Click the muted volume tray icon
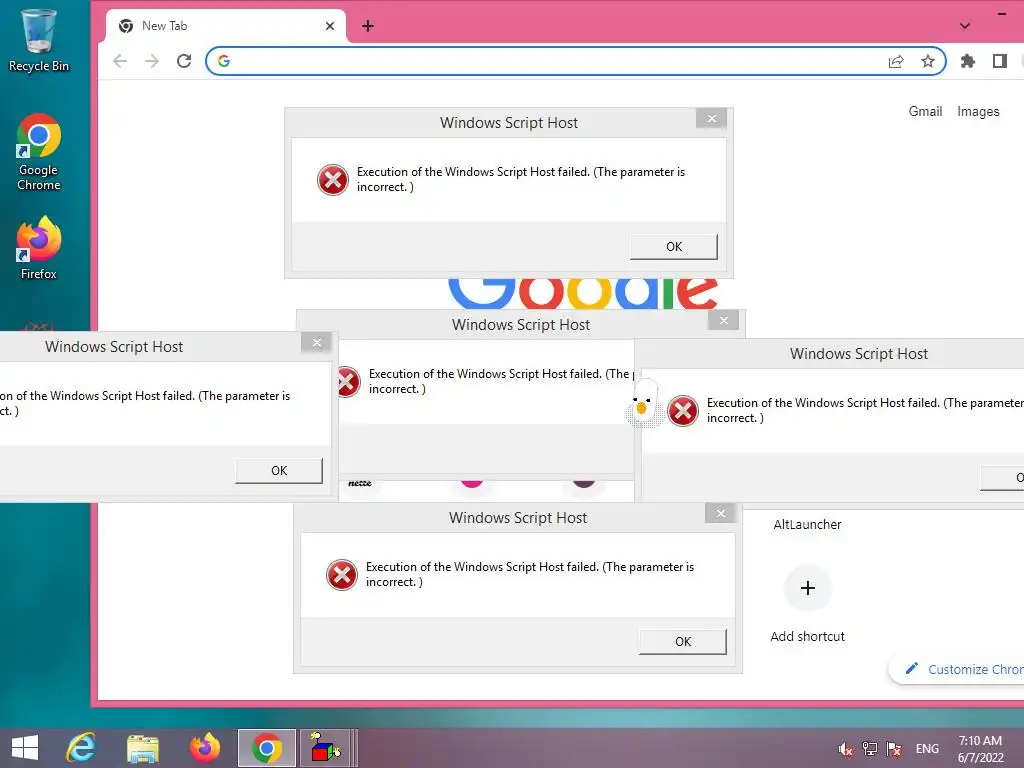This screenshot has height=768, width=1024. [x=846, y=749]
